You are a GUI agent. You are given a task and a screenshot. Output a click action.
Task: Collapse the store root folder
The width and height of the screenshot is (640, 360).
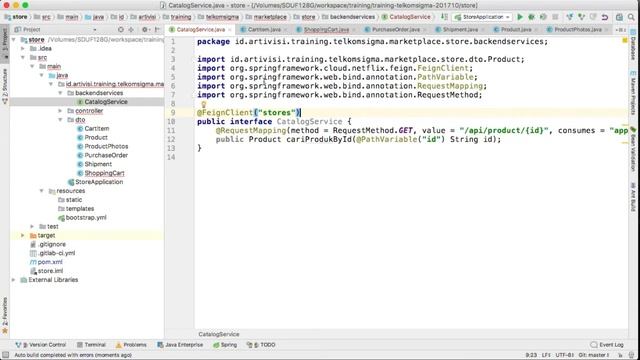click(x=13, y=40)
